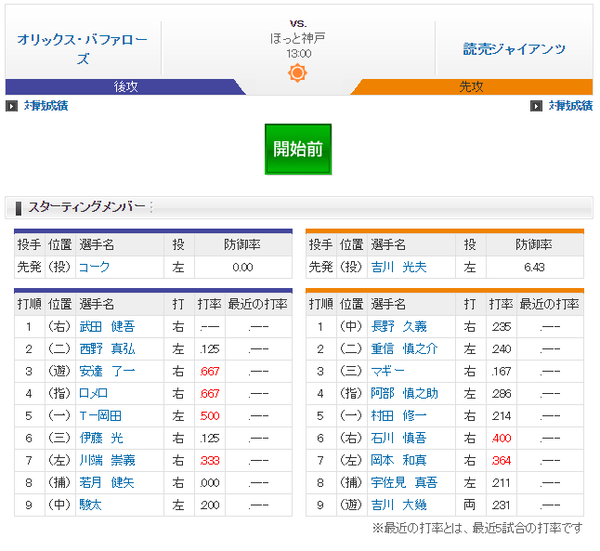Open player 駿太 link
600x551 pixels.
pos(90,505)
